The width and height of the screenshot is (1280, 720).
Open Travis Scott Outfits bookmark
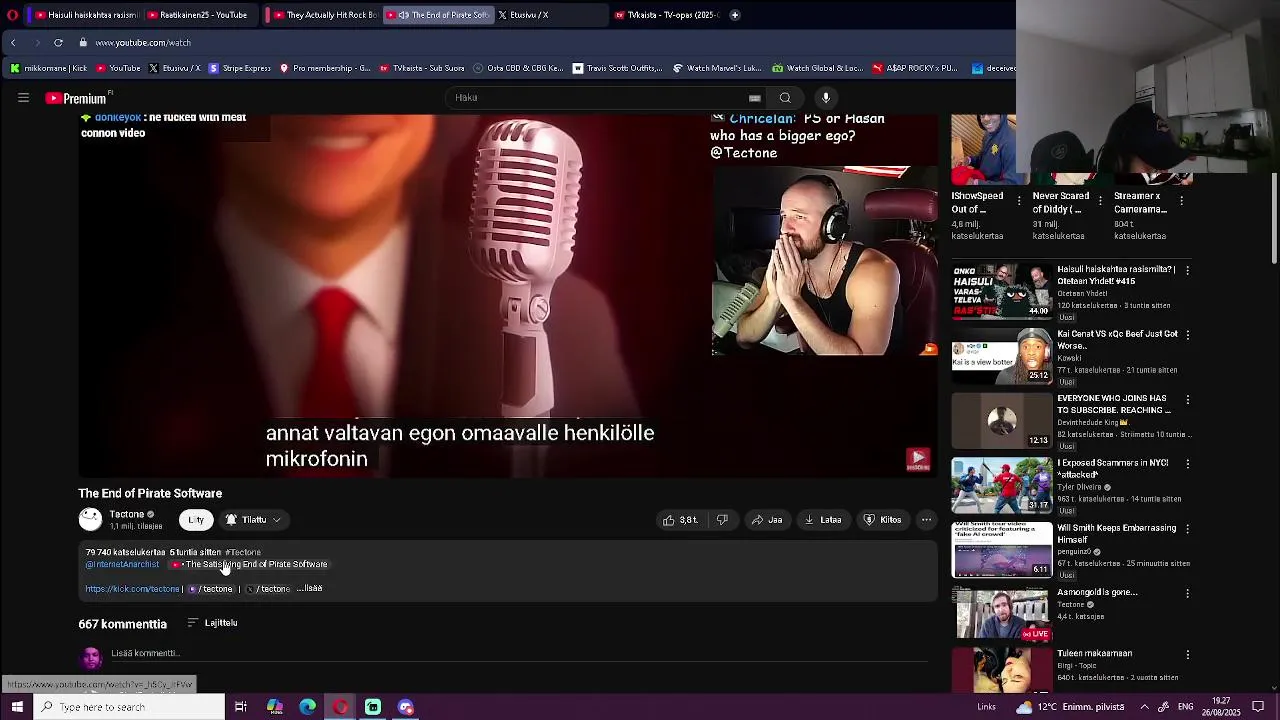coord(617,68)
